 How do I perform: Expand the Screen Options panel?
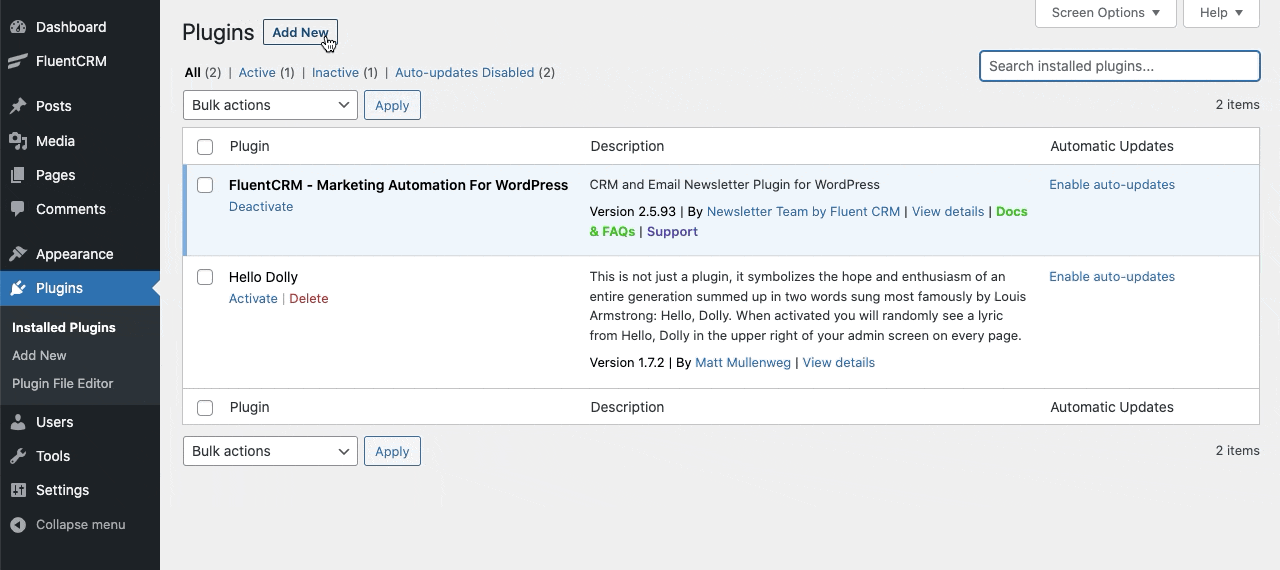(1106, 13)
